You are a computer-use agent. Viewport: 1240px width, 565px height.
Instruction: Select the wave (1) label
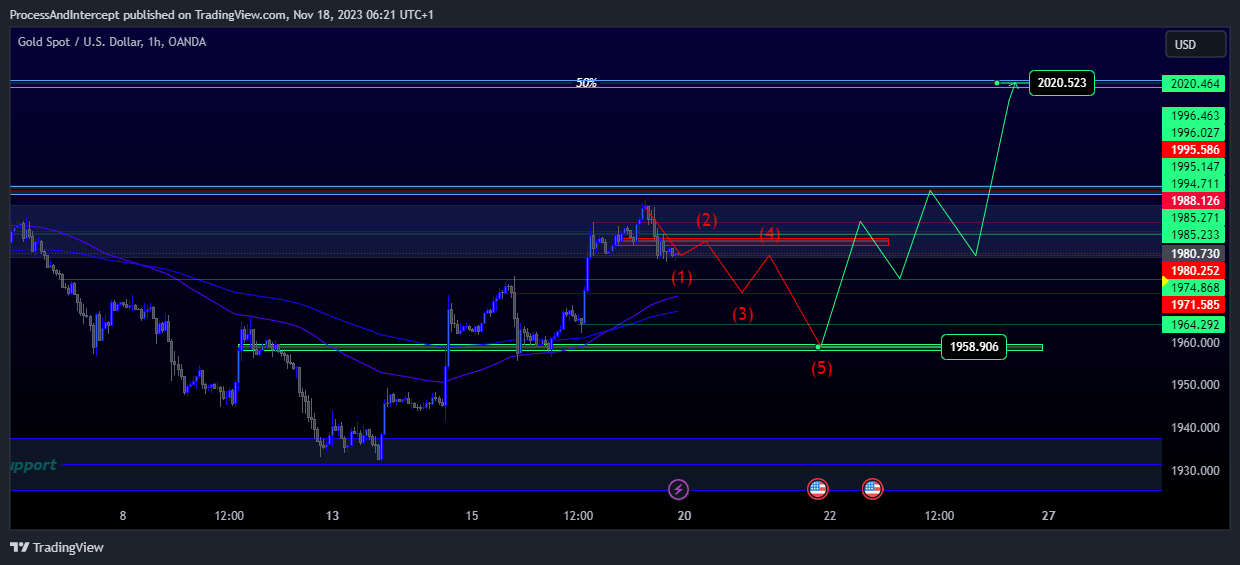pos(682,276)
